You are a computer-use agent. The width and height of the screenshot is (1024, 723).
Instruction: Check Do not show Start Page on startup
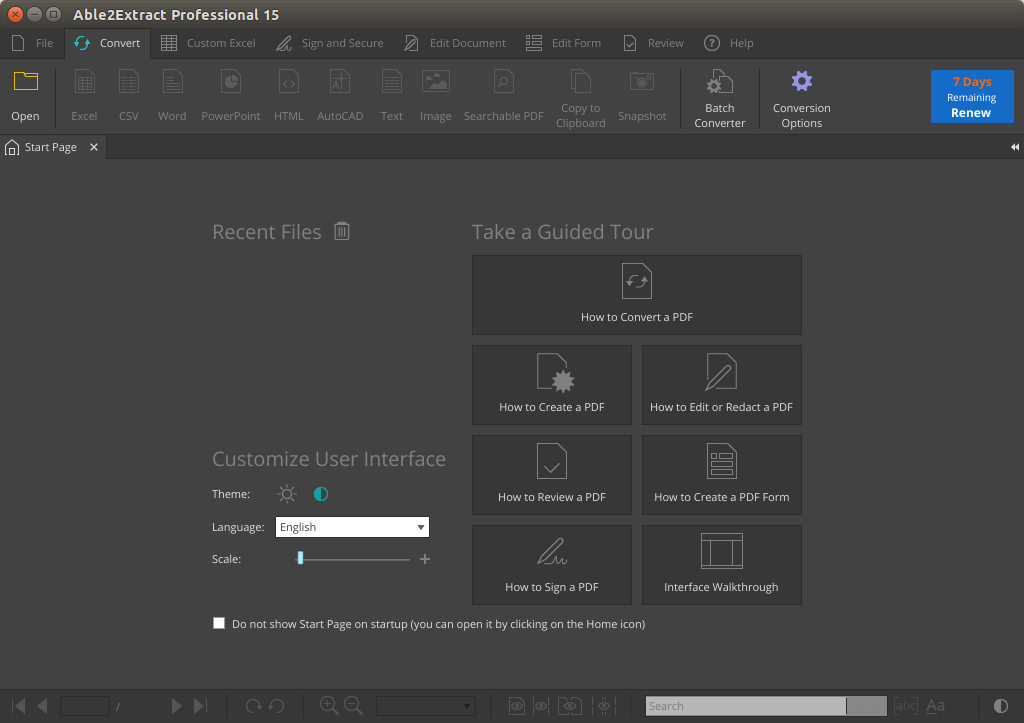coord(219,623)
